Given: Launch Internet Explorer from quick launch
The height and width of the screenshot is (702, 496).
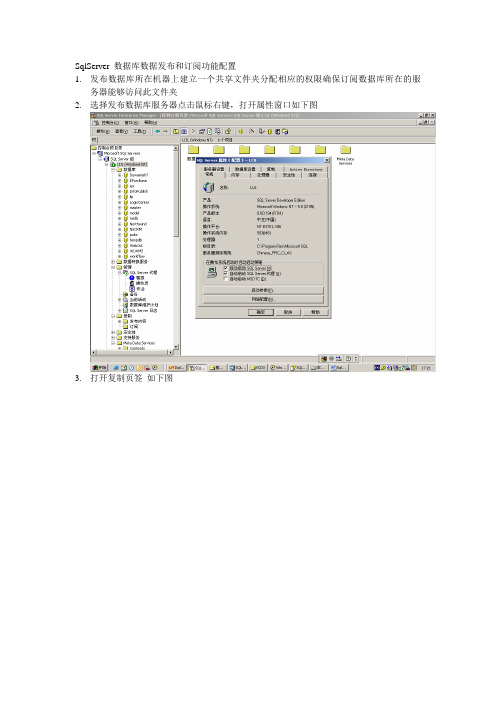Looking at the screenshot, I should [x=116, y=368].
